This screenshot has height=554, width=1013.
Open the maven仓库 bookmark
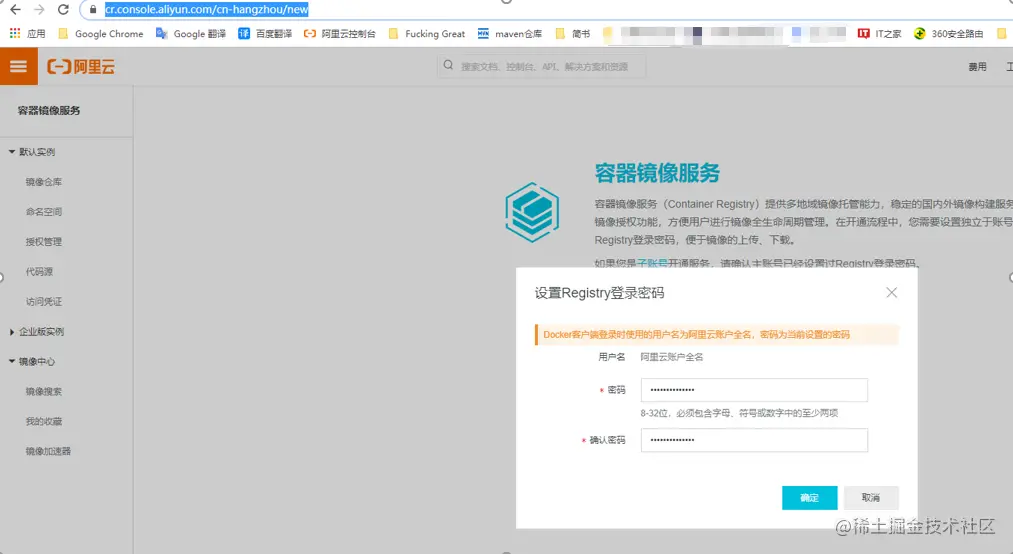click(x=510, y=34)
